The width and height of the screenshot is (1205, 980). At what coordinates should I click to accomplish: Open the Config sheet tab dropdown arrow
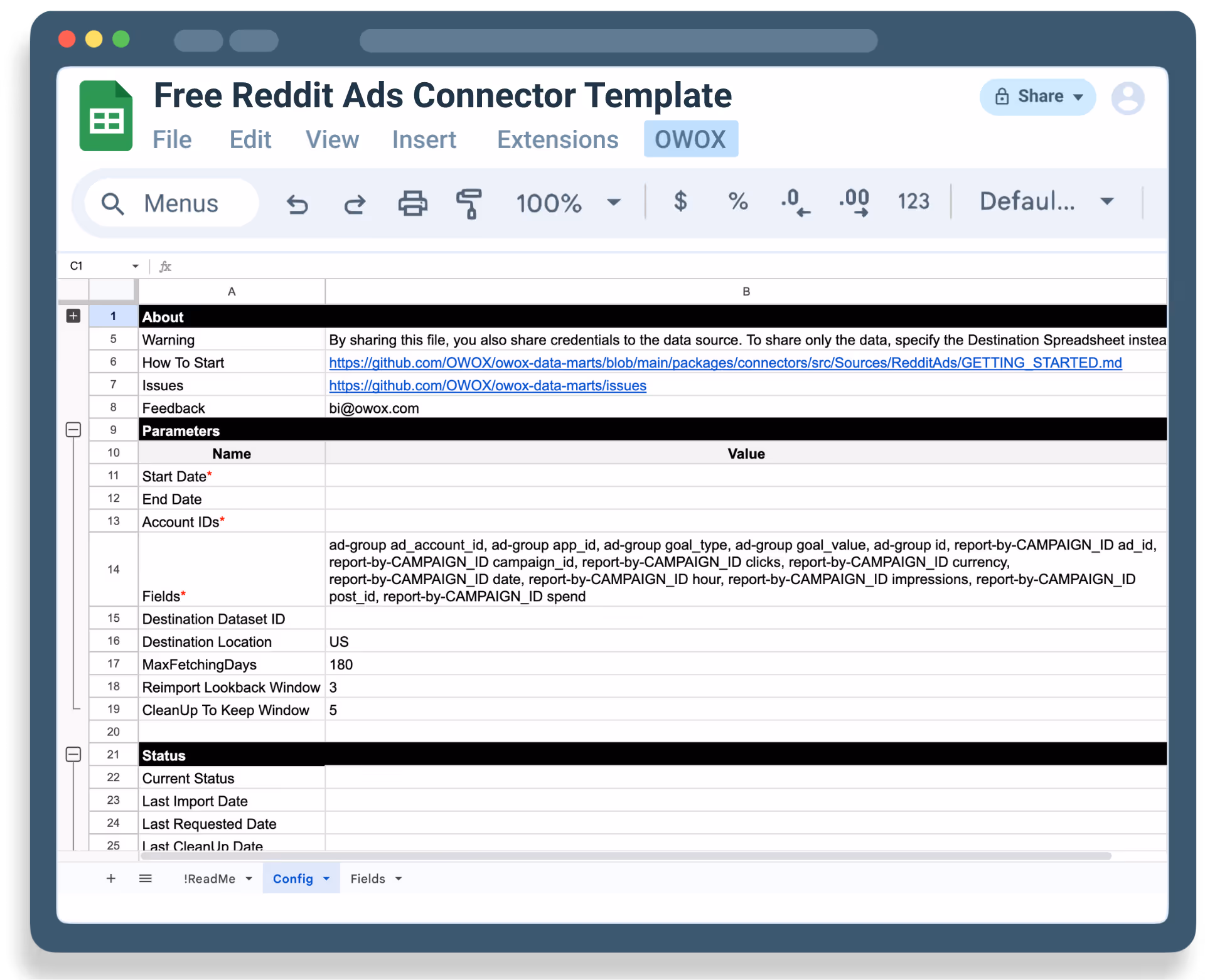(326, 878)
